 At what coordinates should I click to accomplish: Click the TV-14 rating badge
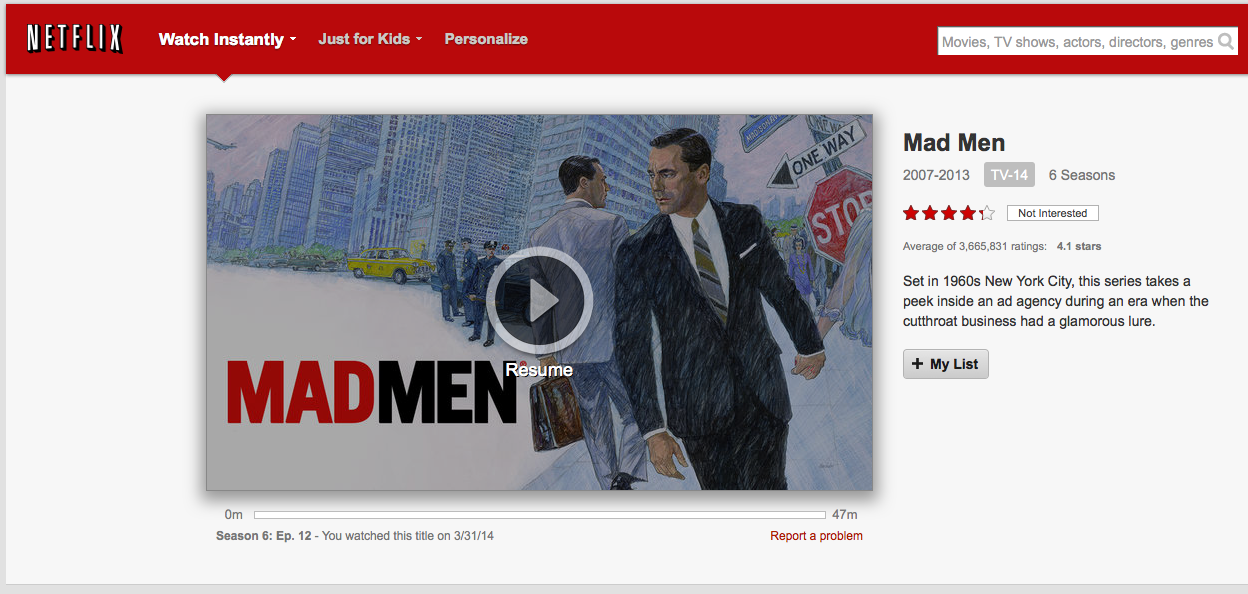point(1009,175)
